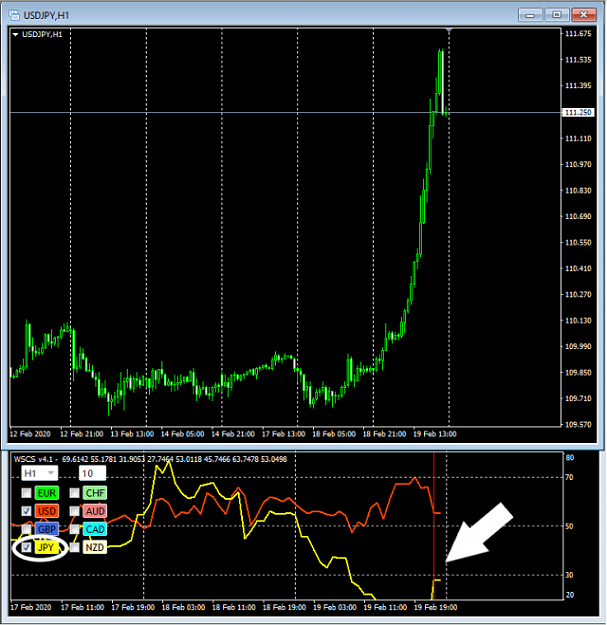Click the indicator scale value 30
The image size is (607, 625).
(x=570, y=575)
